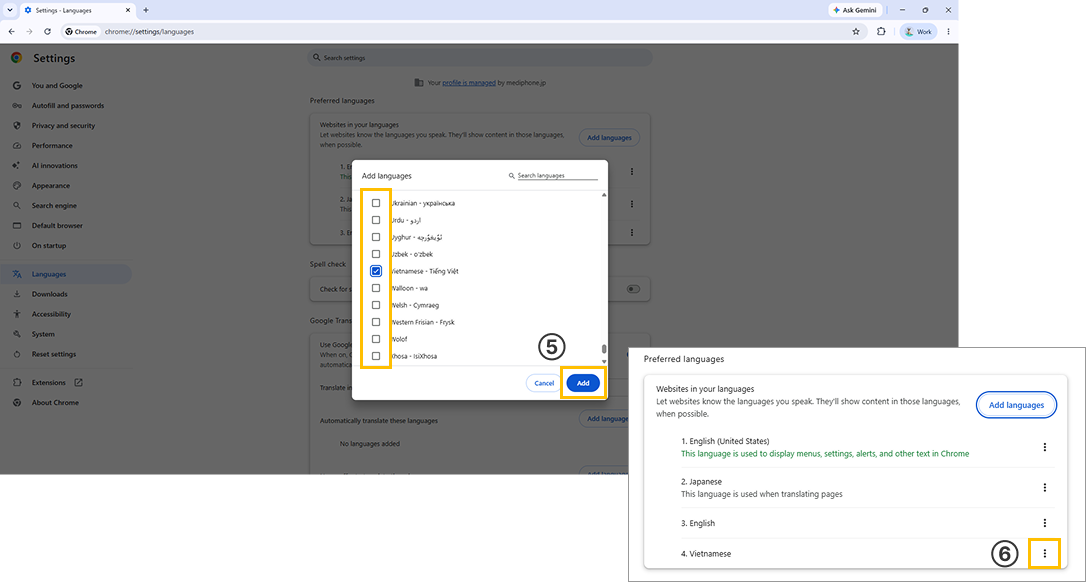Check the Welsh language checkbox
This screenshot has height=582, width=1086.
tap(376, 305)
